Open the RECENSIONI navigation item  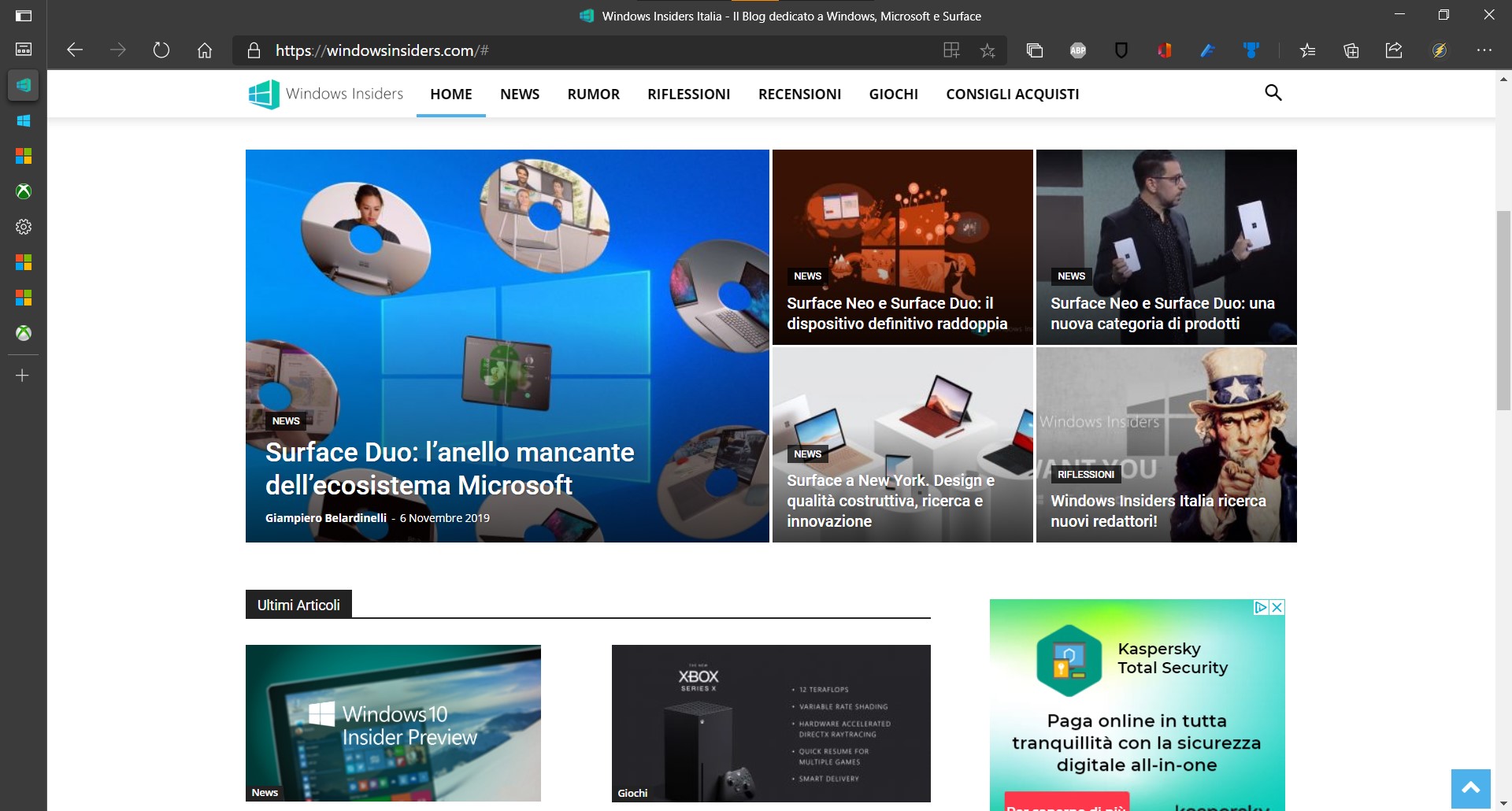coord(800,94)
